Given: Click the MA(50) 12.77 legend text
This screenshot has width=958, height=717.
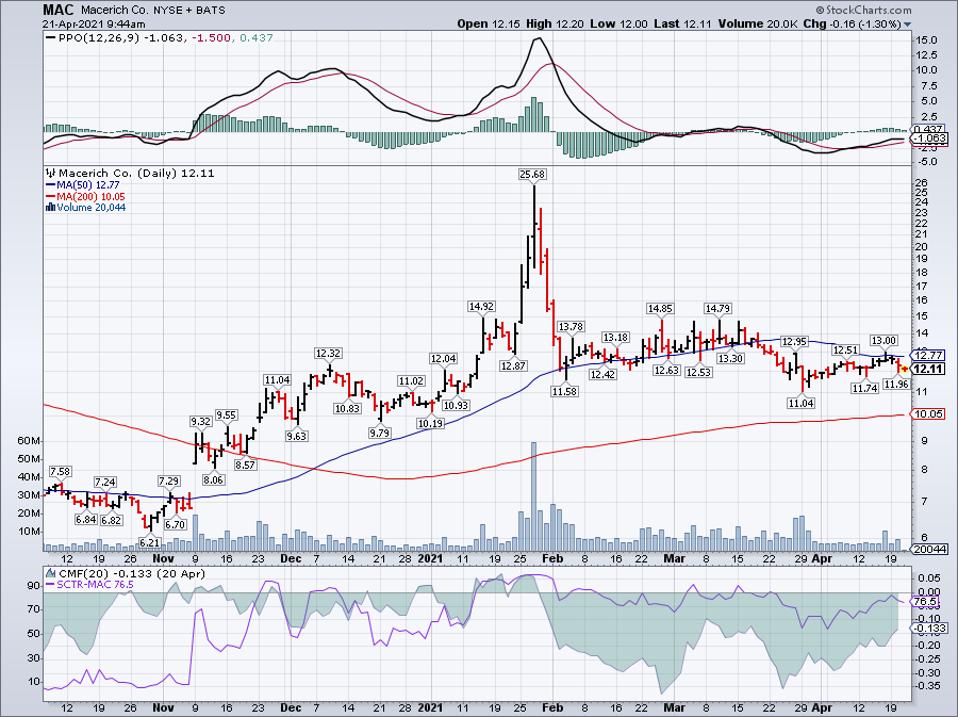Looking at the screenshot, I should (88, 185).
